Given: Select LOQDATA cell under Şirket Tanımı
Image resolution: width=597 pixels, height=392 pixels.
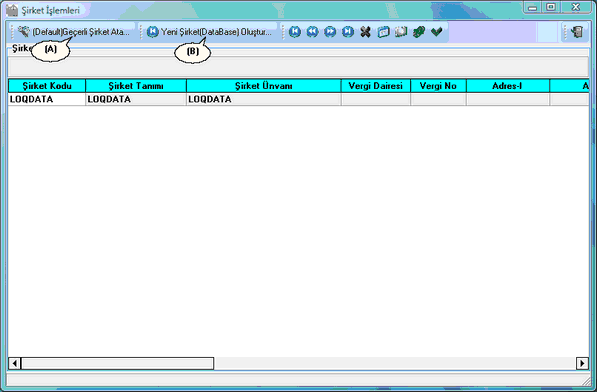Looking at the screenshot, I should [x=136, y=99].
